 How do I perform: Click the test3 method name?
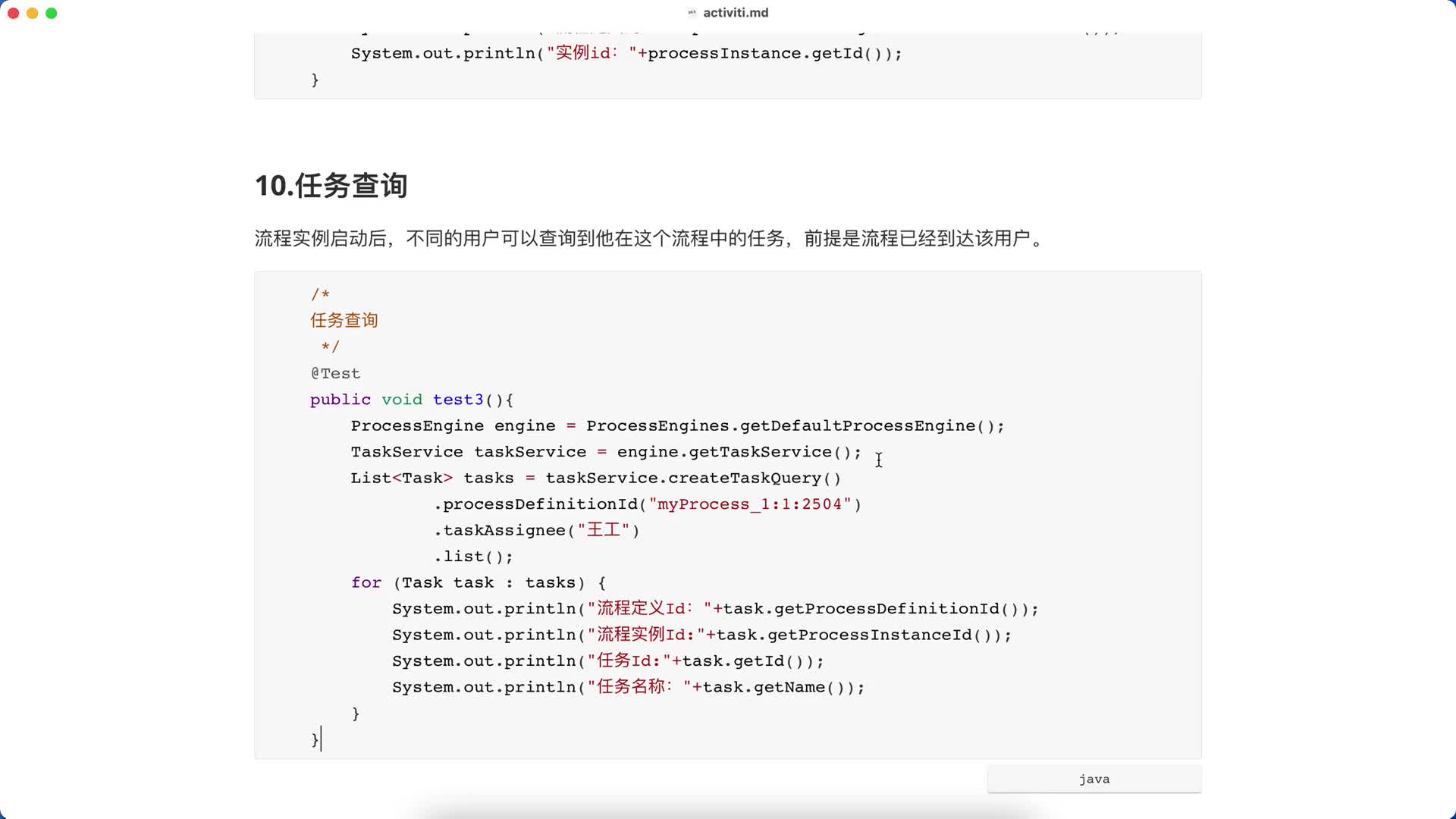point(458,400)
